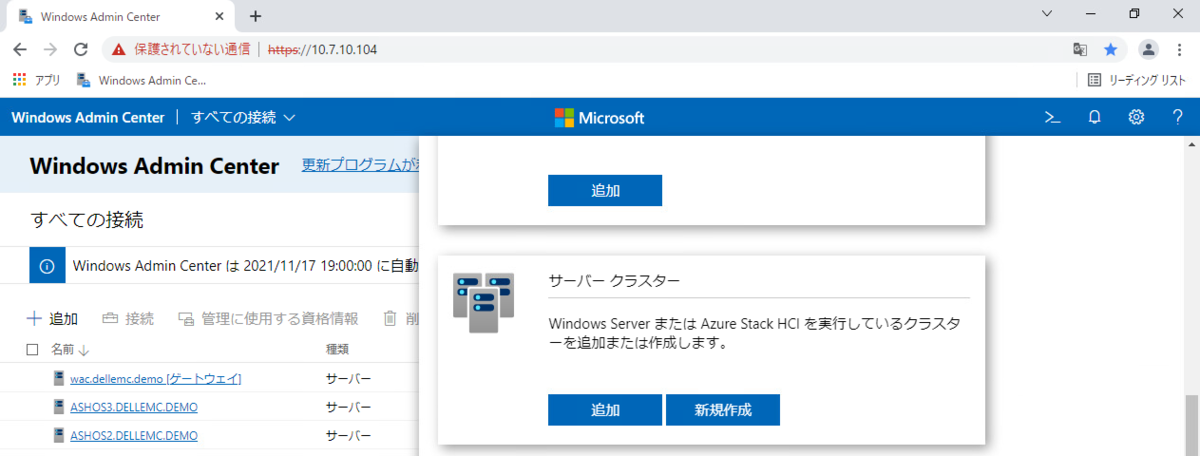This screenshot has width=1200, height=456.
Task: Click the server icon next to wac.dellemc.demo
Action: pos(59,378)
